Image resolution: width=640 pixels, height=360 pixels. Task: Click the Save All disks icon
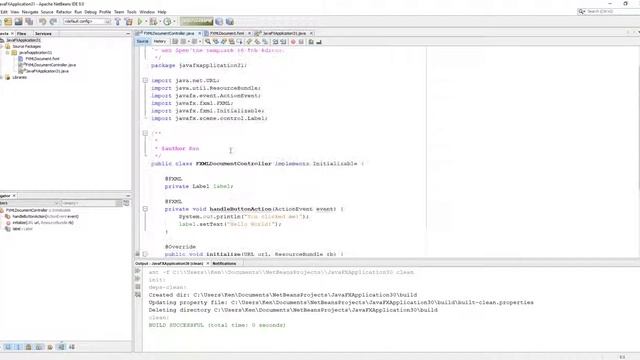[29, 22]
